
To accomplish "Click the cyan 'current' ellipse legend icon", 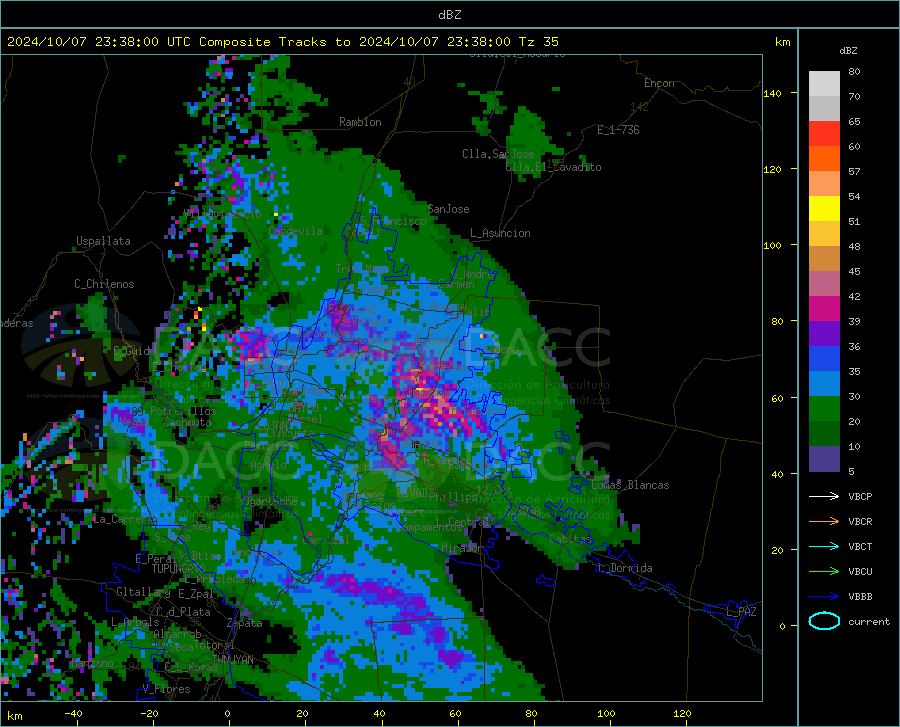I will click(x=824, y=621).
